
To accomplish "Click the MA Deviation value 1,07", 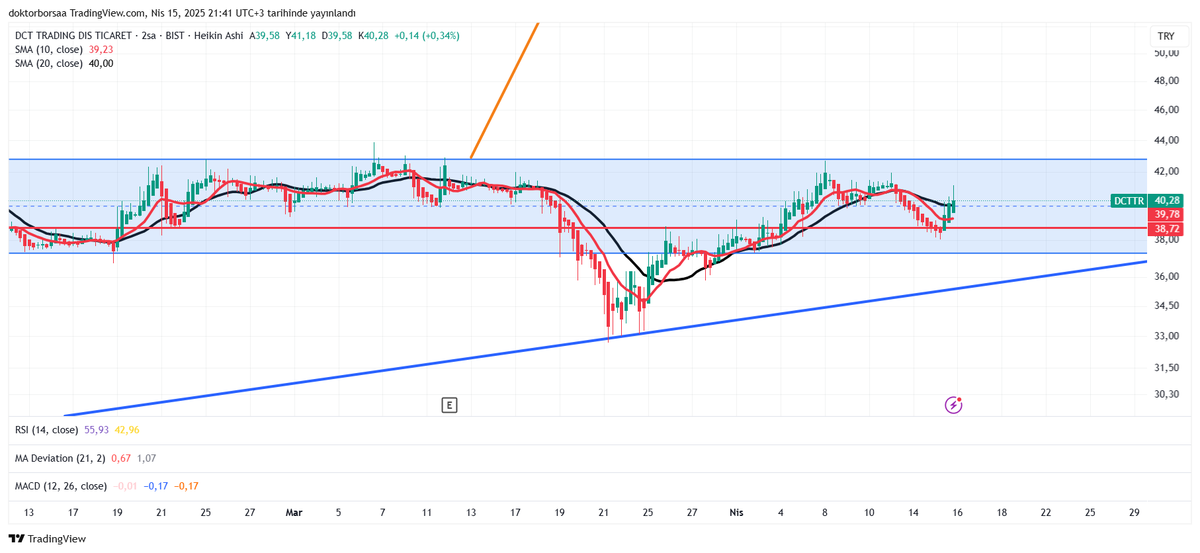I will (x=146, y=458).
